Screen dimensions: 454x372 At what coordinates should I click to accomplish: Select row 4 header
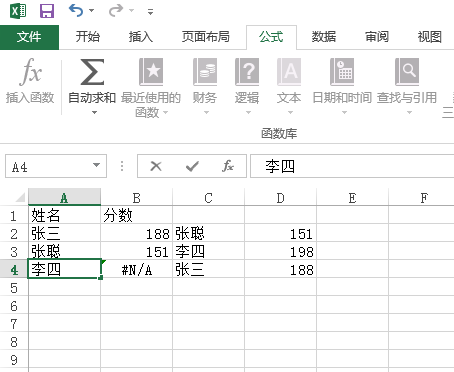(x=14, y=269)
